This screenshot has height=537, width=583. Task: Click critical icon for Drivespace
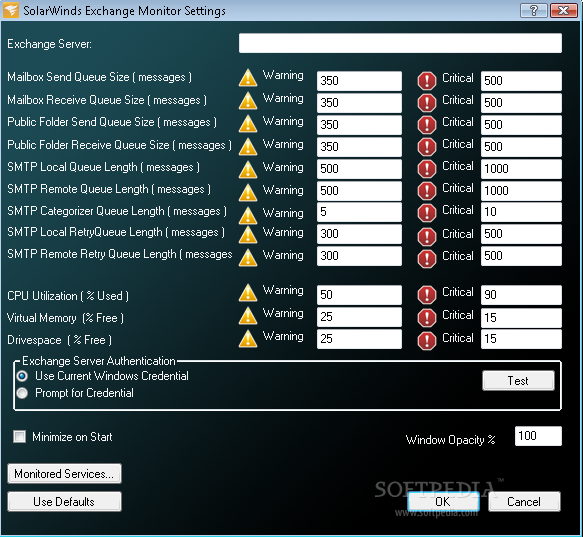[x=427, y=340]
